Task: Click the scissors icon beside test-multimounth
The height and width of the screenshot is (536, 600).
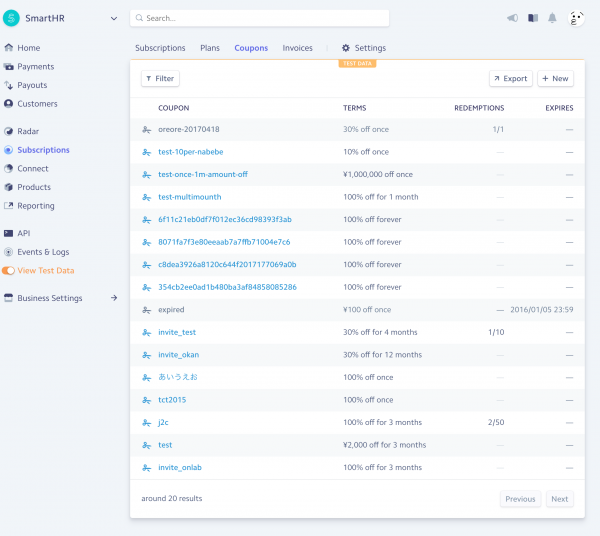Action: pos(147,197)
